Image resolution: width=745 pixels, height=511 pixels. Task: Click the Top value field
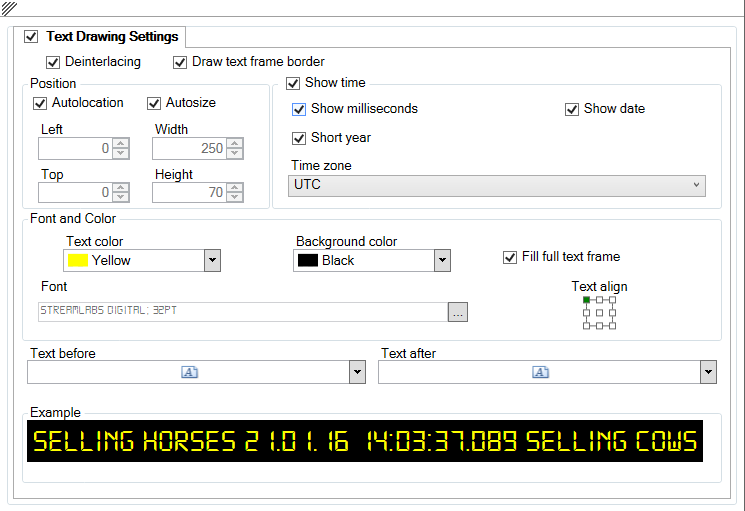pyautogui.click(x=76, y=192)
